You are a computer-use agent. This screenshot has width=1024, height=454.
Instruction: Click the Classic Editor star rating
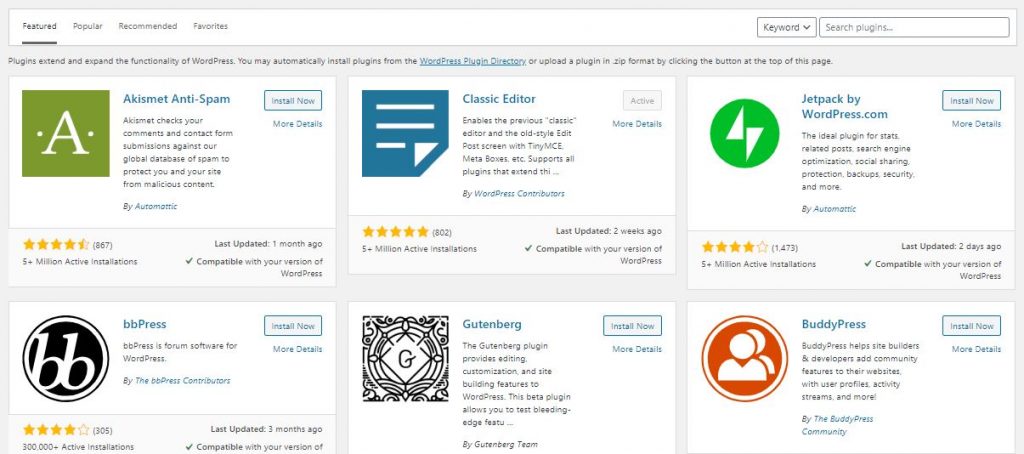pos(395,232)
